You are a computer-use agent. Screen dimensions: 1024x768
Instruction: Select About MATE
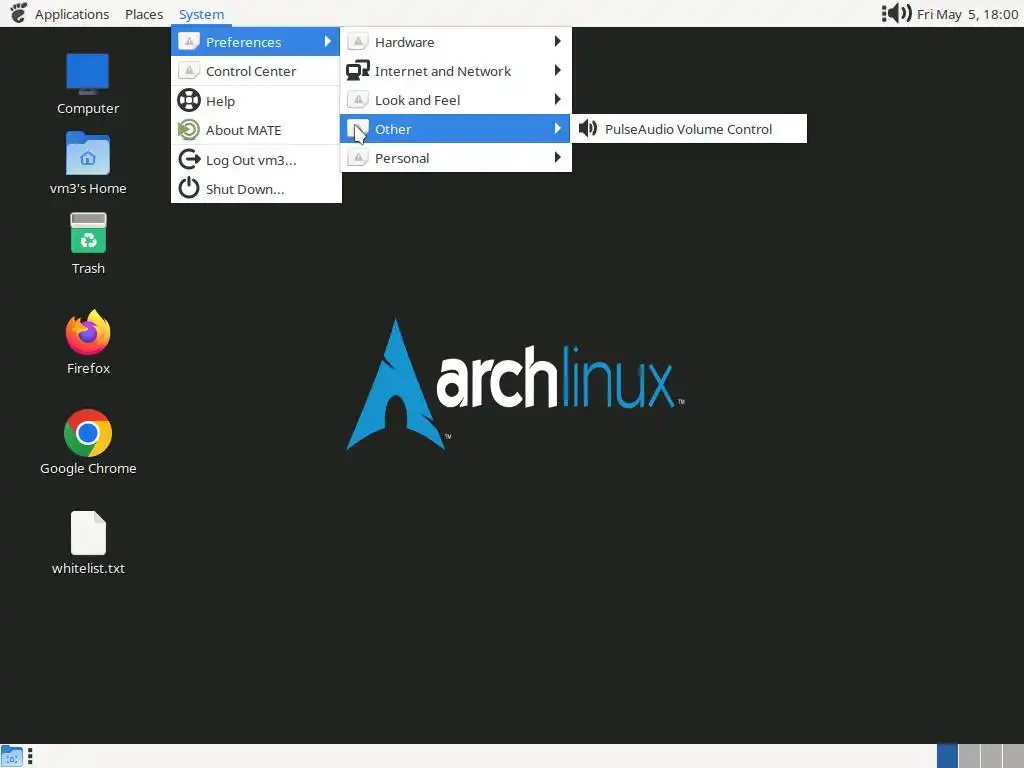point(255,130)
